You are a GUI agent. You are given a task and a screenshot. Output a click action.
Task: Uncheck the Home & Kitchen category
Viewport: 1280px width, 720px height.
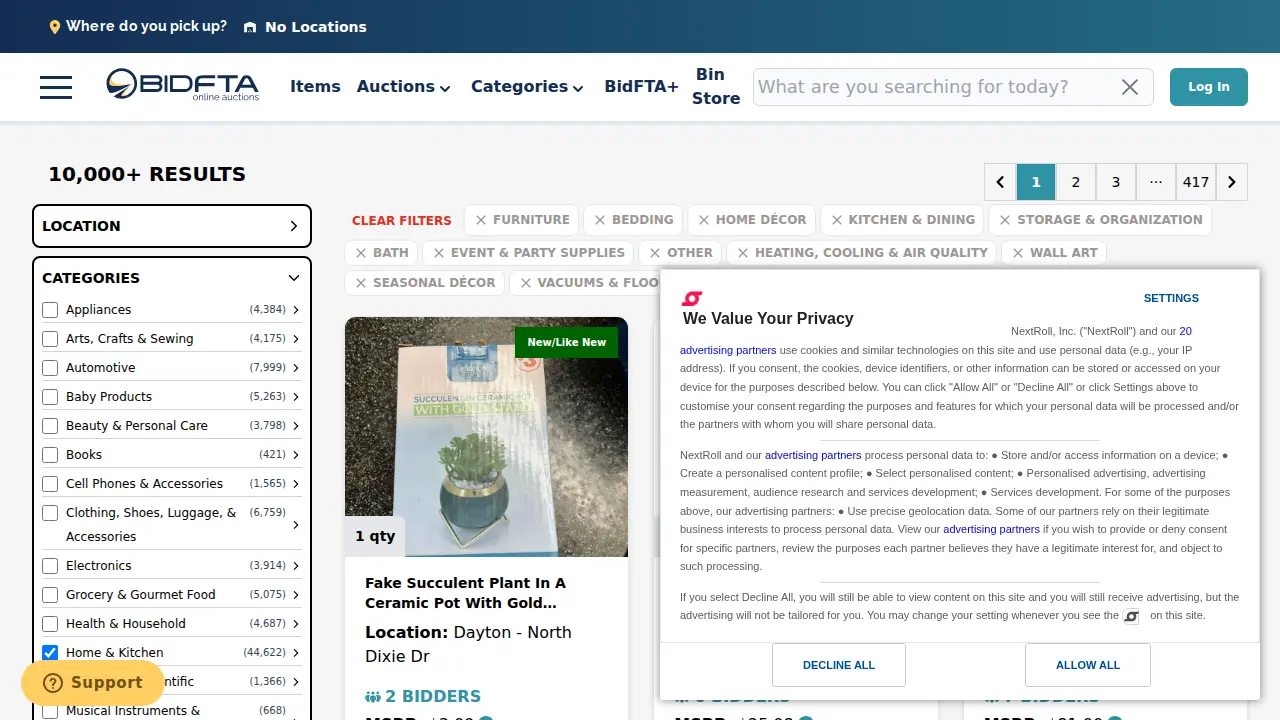click(x=50, y=653)
